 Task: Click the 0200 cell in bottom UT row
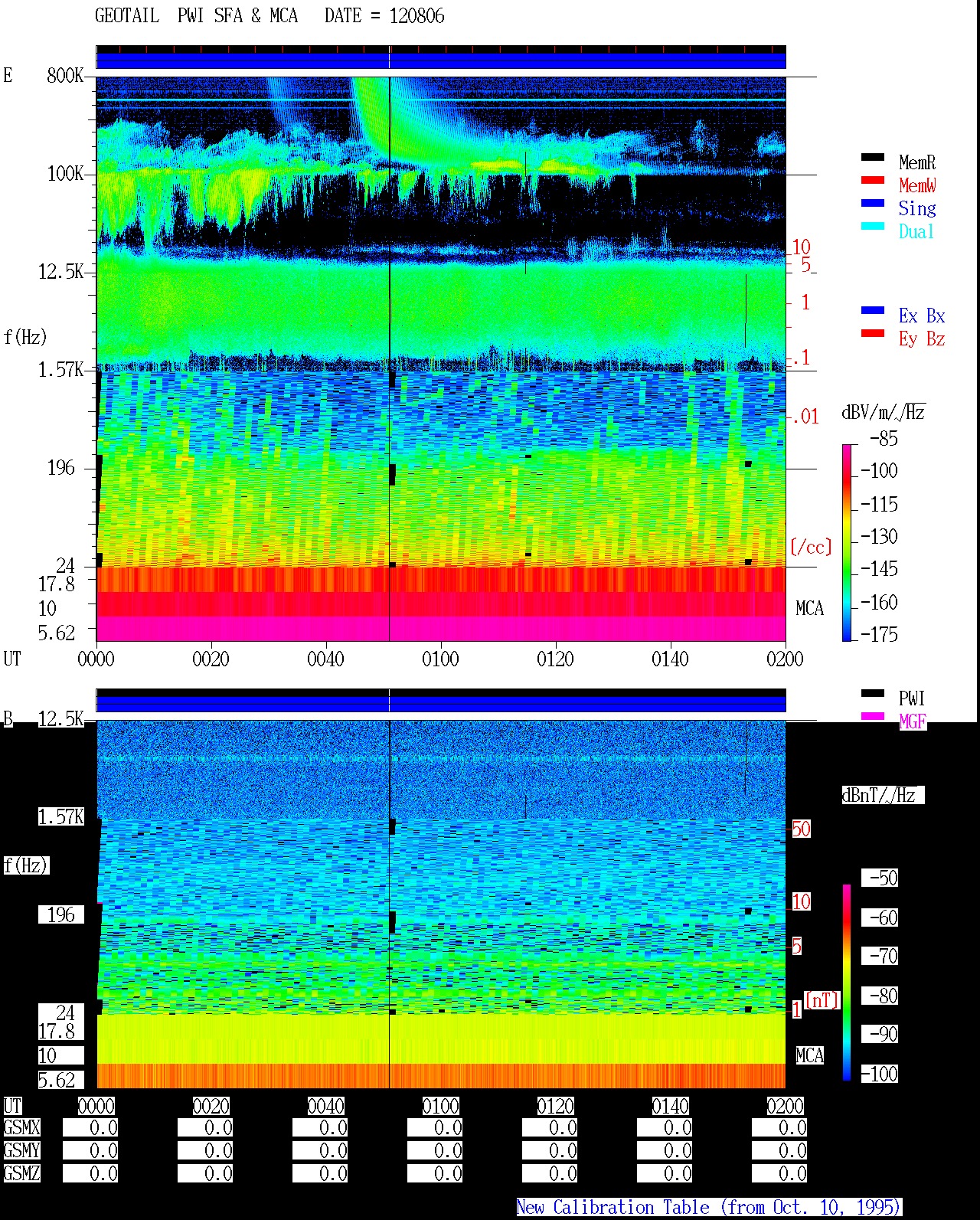coord(785,1106)
